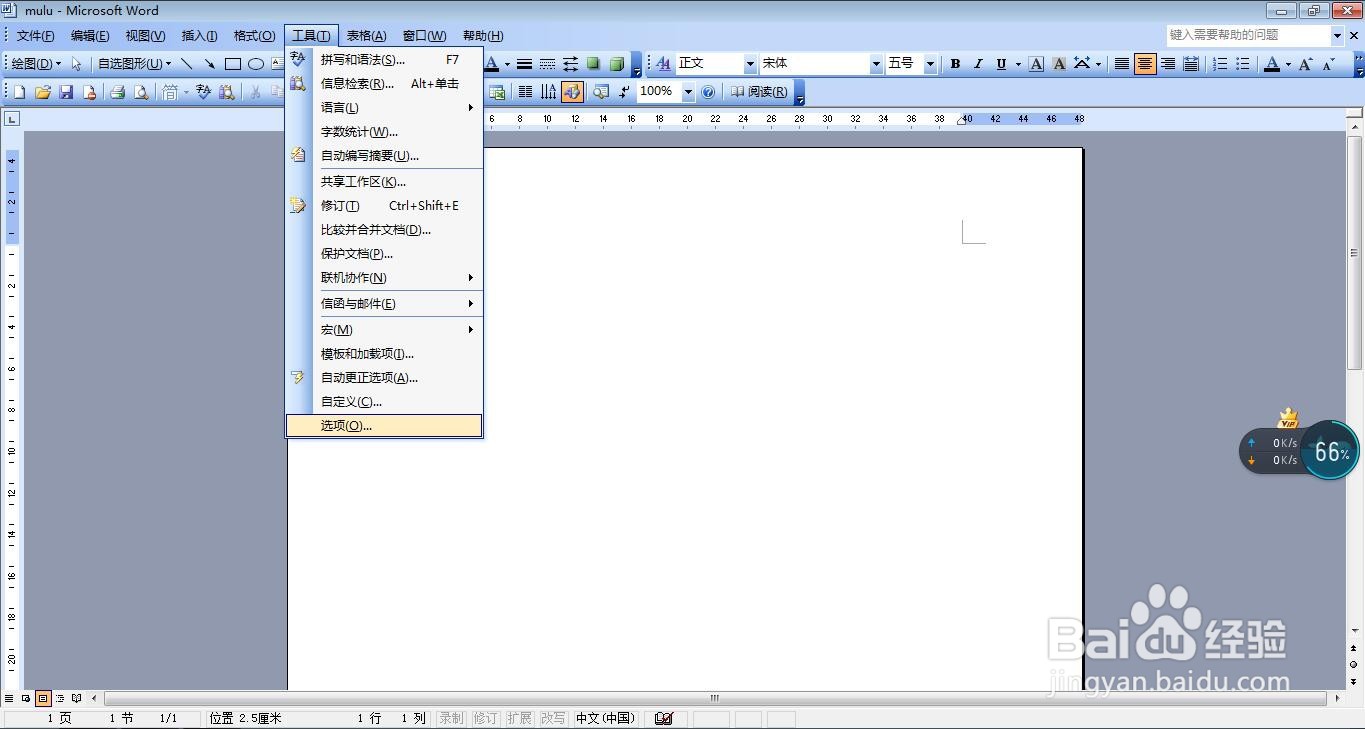This screenshot has height=729, width=1365.
Task: Open Arrow Style on drawing toolbar
Action: (570, 63)
